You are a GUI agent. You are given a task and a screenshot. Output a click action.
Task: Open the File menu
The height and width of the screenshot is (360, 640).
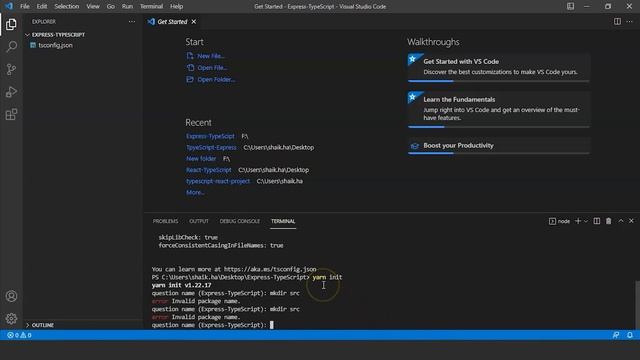pos(25,6)
